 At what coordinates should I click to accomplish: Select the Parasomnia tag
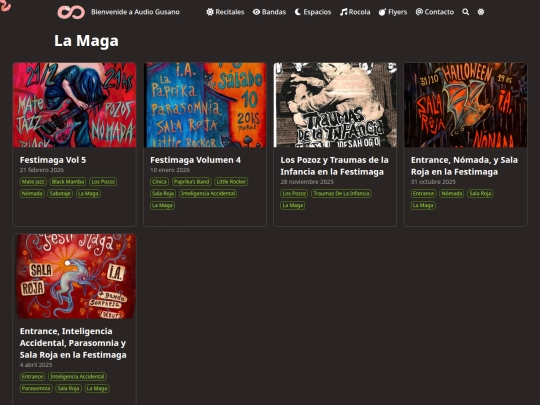click(36, 388)
